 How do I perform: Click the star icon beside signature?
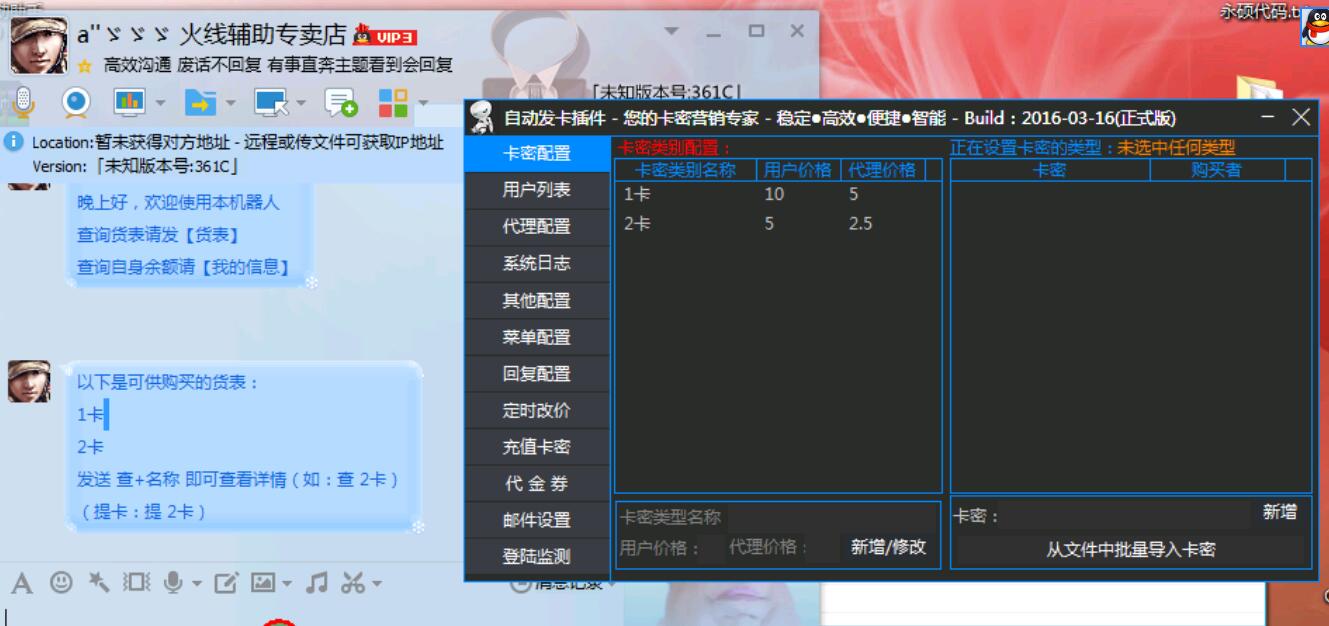point(85,66)
